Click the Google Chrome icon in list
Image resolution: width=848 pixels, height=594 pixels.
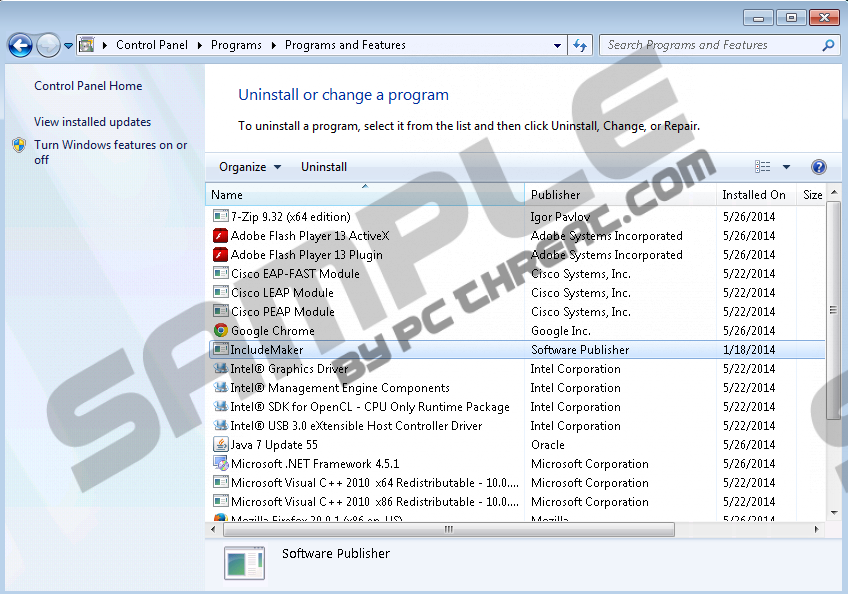tap(221, 331)
